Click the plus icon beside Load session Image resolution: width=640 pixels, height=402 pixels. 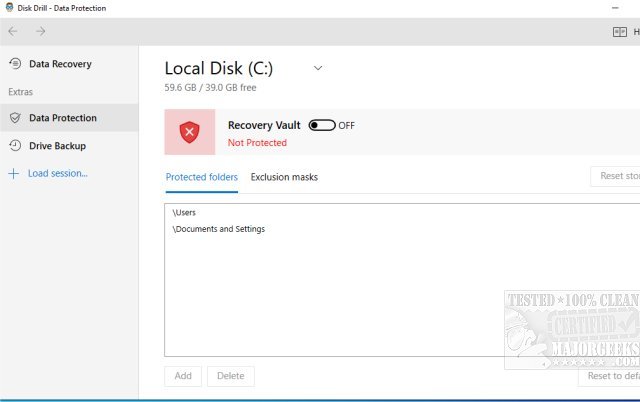tap(13, 173)
